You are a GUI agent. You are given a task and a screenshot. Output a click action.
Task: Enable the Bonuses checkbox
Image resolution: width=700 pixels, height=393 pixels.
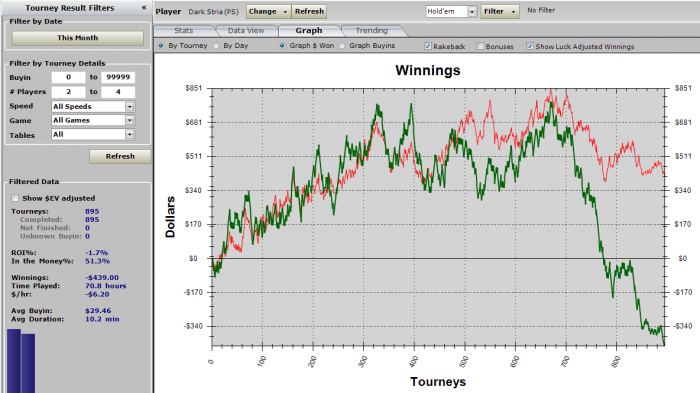480,46
